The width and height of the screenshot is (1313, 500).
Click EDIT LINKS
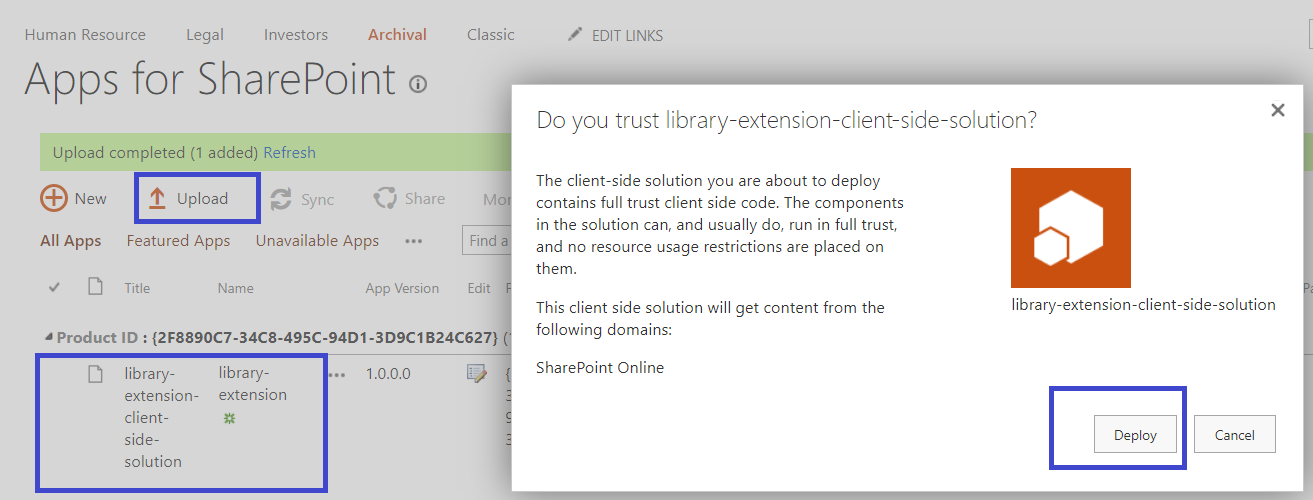point(627,36)
